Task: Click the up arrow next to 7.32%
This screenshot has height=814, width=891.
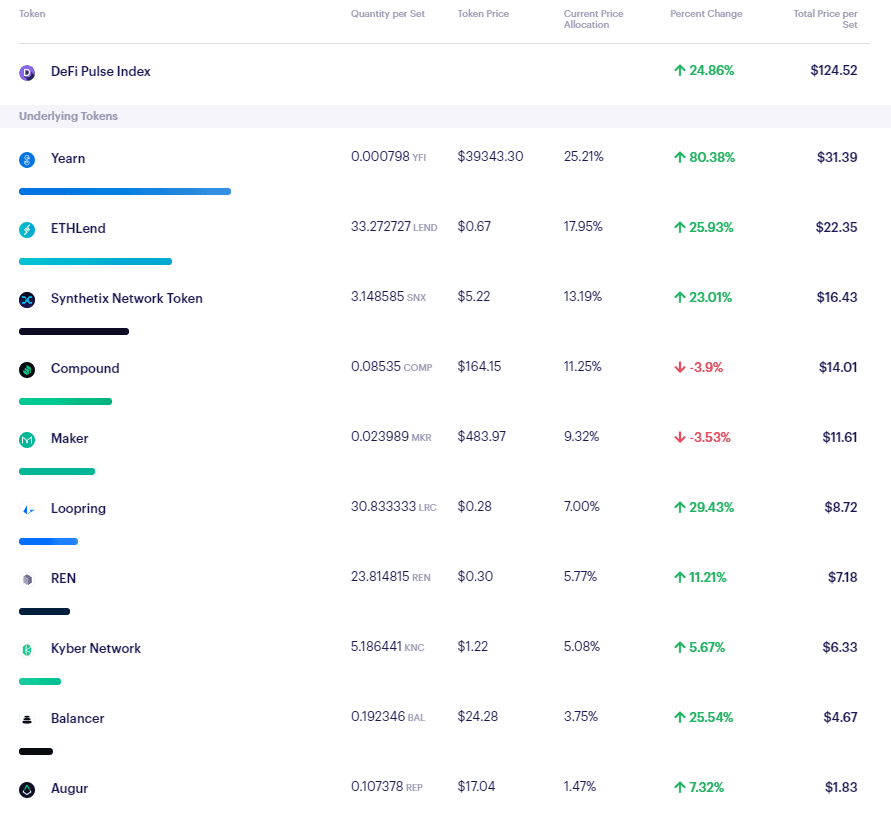Action: (680, 787)
